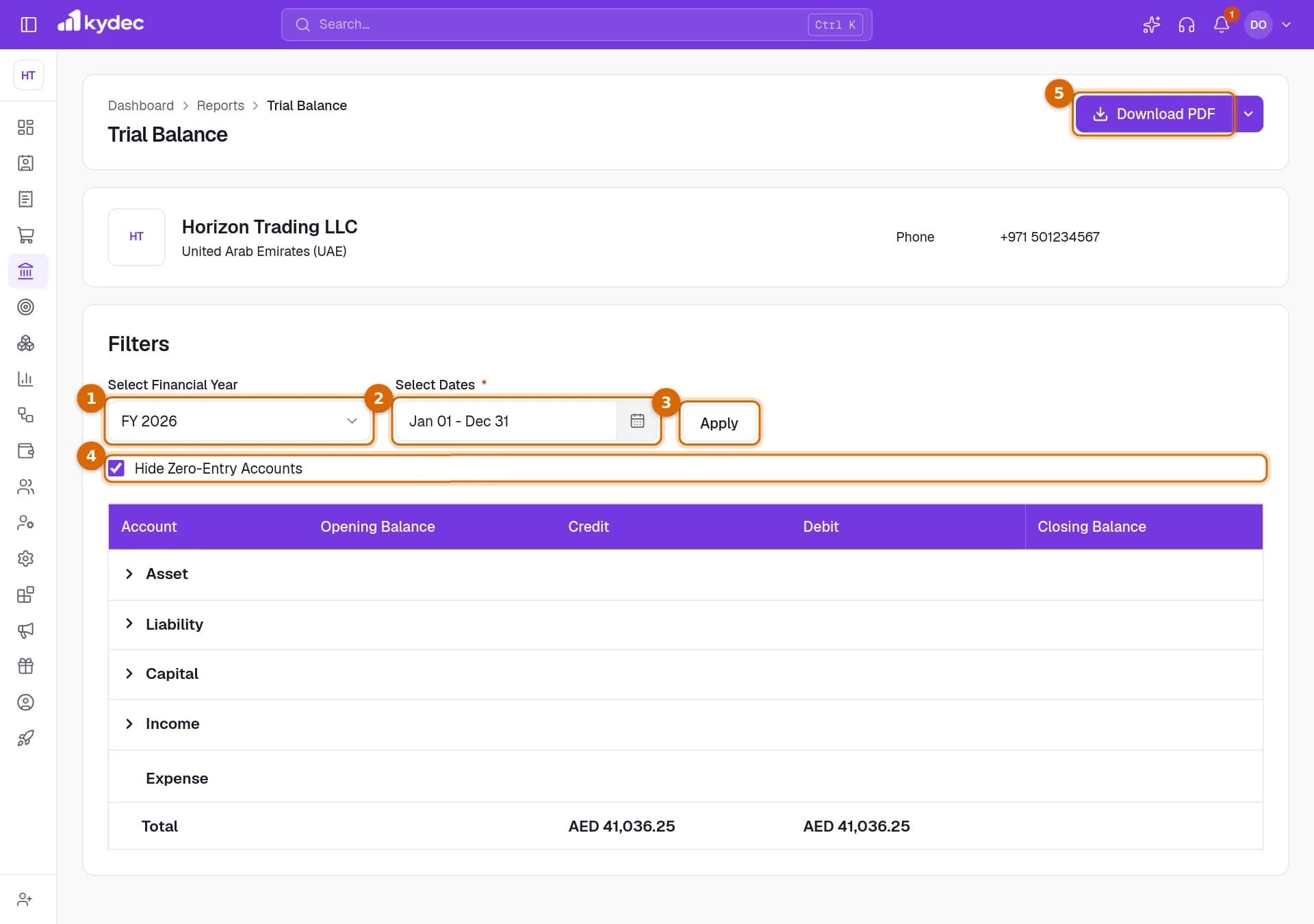Image resolution: width=1314 pixels, height=924 pixels.
Task: Open the contacts badge sidebar icon
Action: point(25,163)
